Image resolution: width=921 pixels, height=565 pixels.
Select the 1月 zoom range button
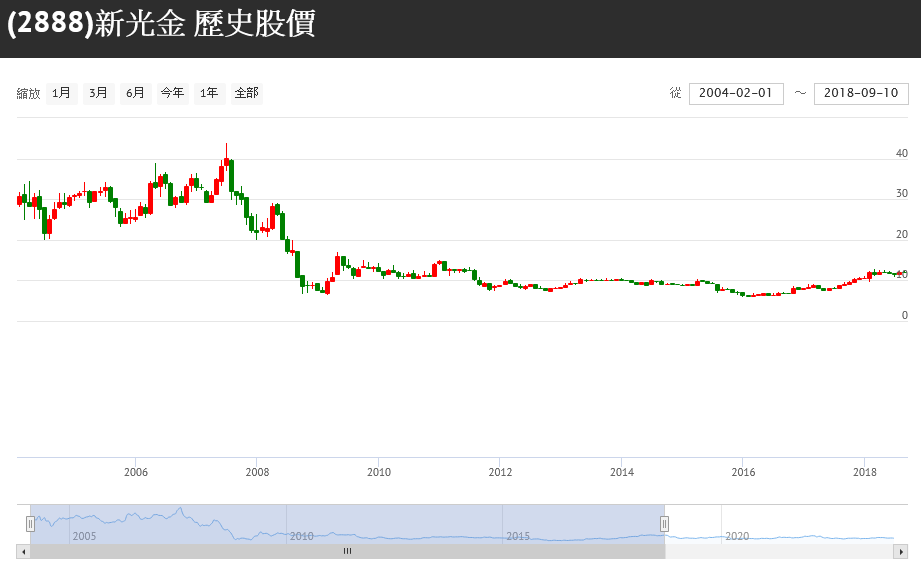click(x=62, y=93)
